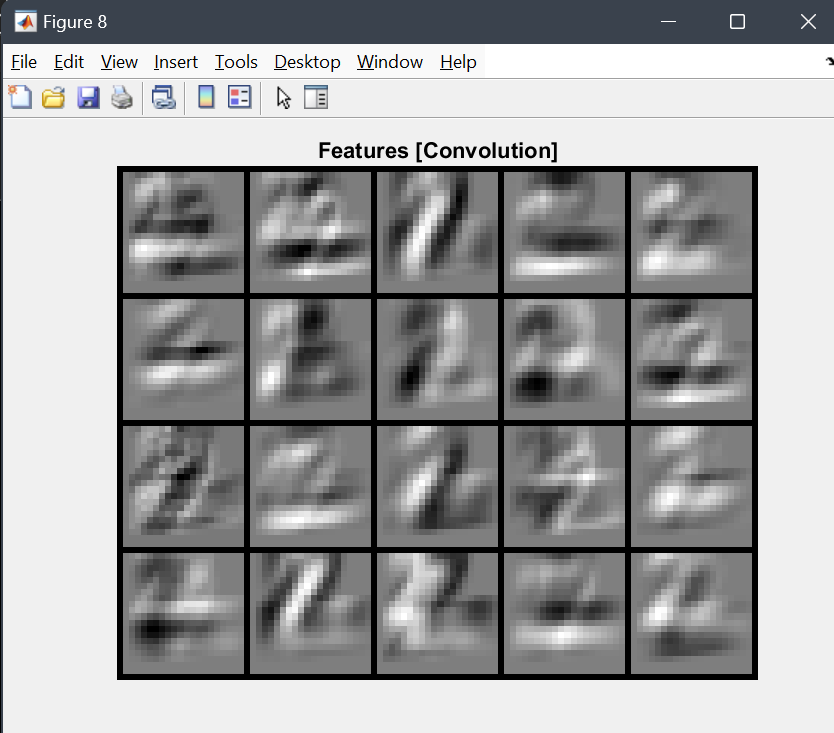Open the View menu
834x733 pixels.
[x=119, y=62]
